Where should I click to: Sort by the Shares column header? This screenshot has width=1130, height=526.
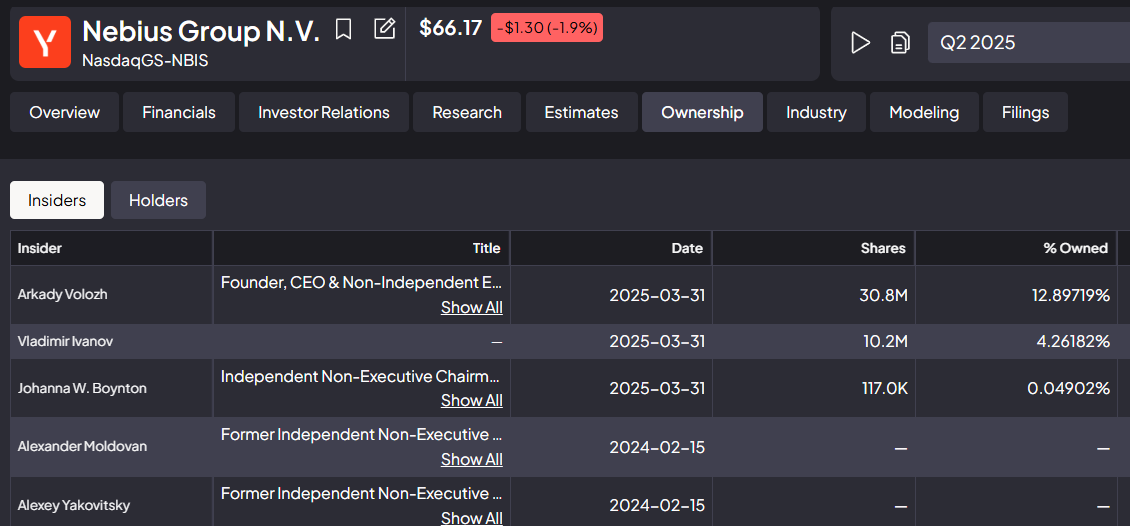tap(814, 248)
